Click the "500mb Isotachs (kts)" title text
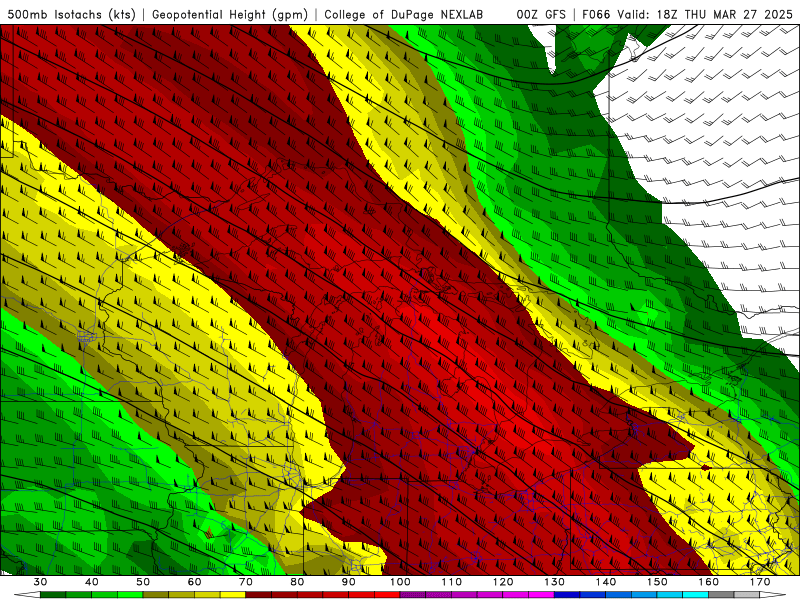 (71, 14)
